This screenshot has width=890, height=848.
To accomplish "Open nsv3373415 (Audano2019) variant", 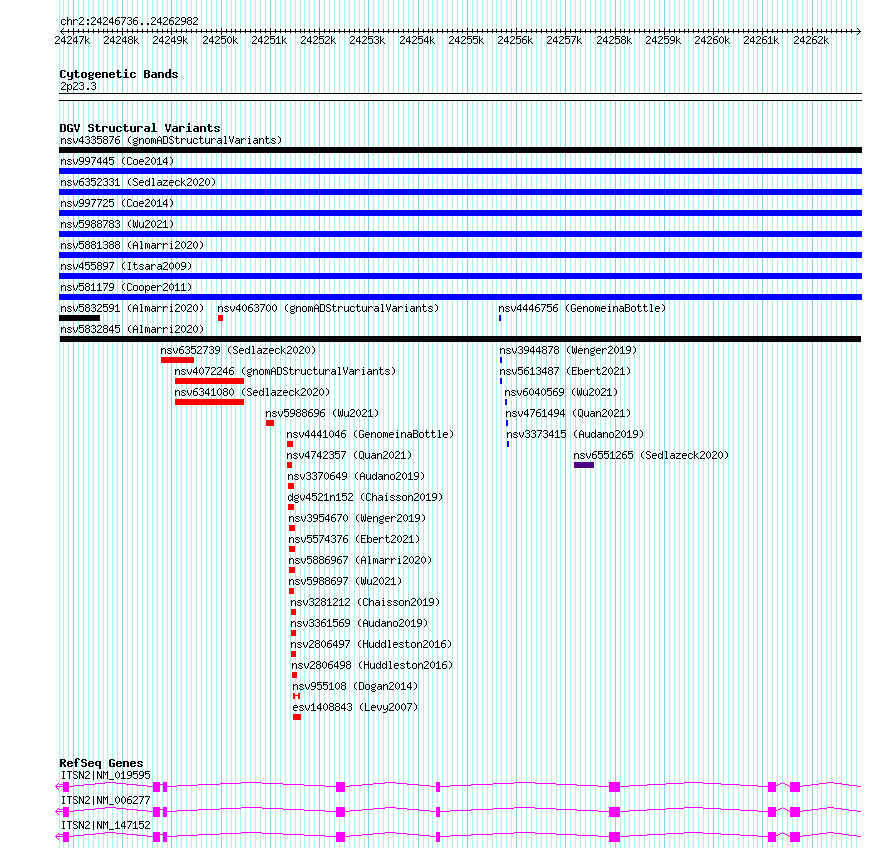I will pos(575,434).
